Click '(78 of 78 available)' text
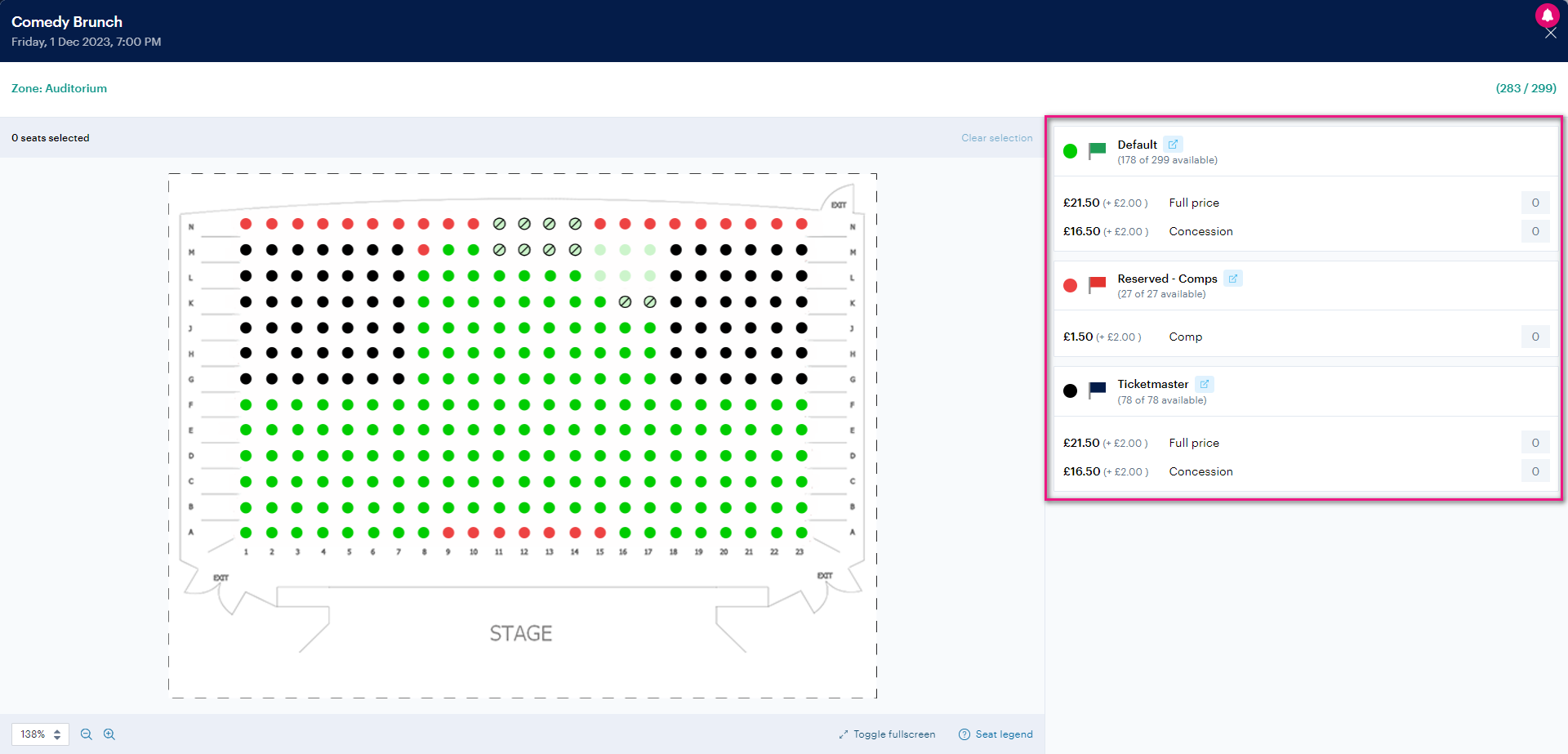 1161,400
